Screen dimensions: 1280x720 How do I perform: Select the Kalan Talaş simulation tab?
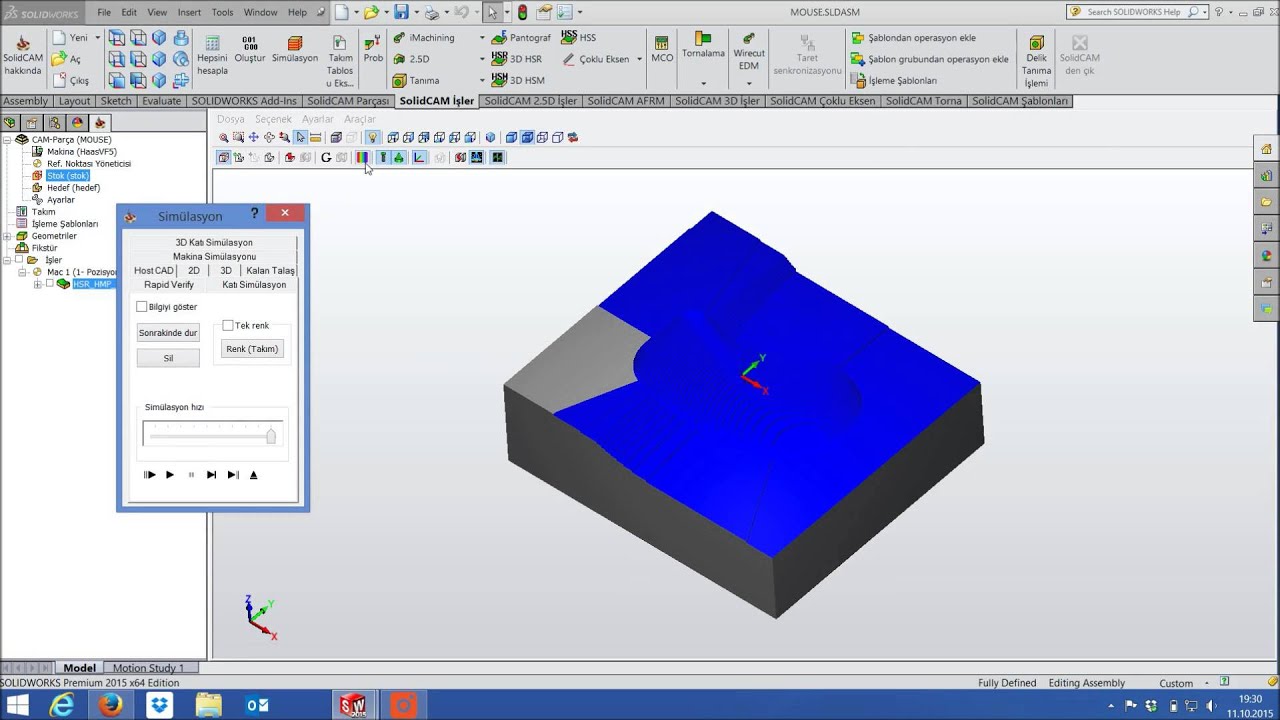tap(270, 271)
